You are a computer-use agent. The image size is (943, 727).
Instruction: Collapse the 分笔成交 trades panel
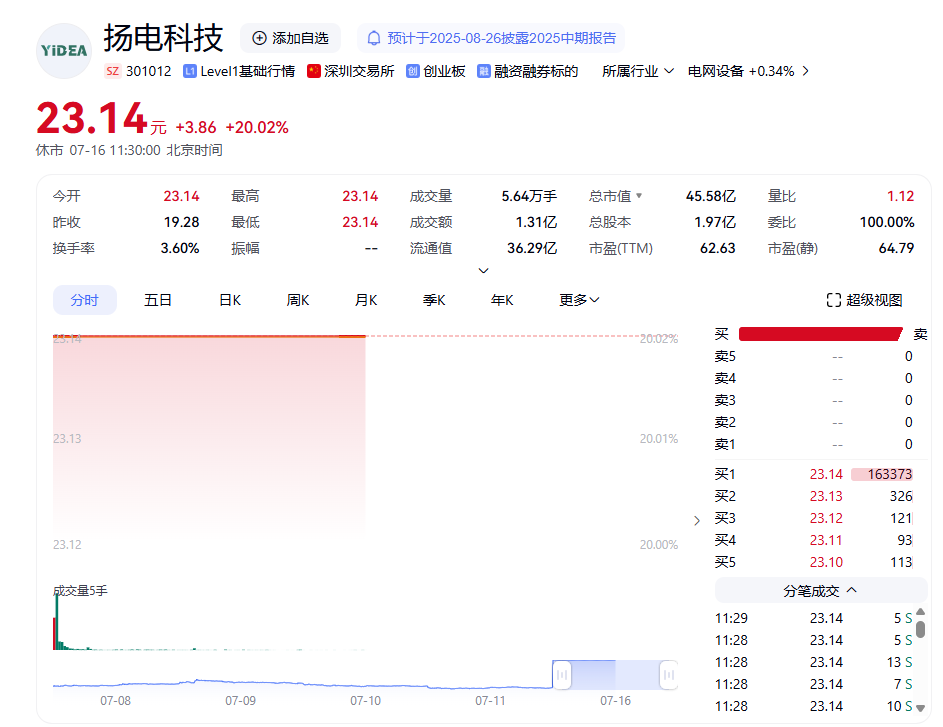(x=821, y=590)
